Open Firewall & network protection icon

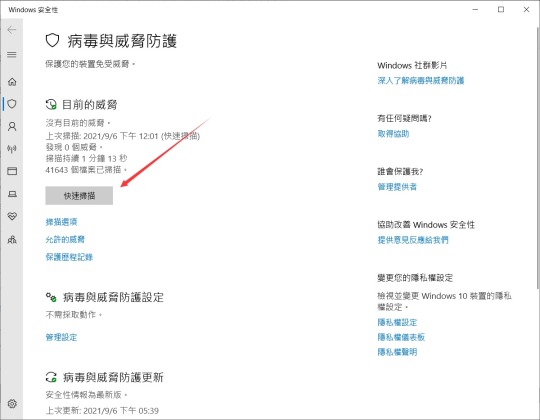point(12,149)
